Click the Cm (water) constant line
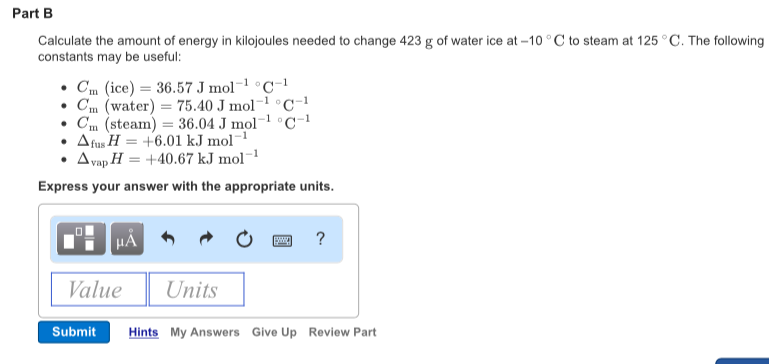769x364 pixels. point(192,105)
